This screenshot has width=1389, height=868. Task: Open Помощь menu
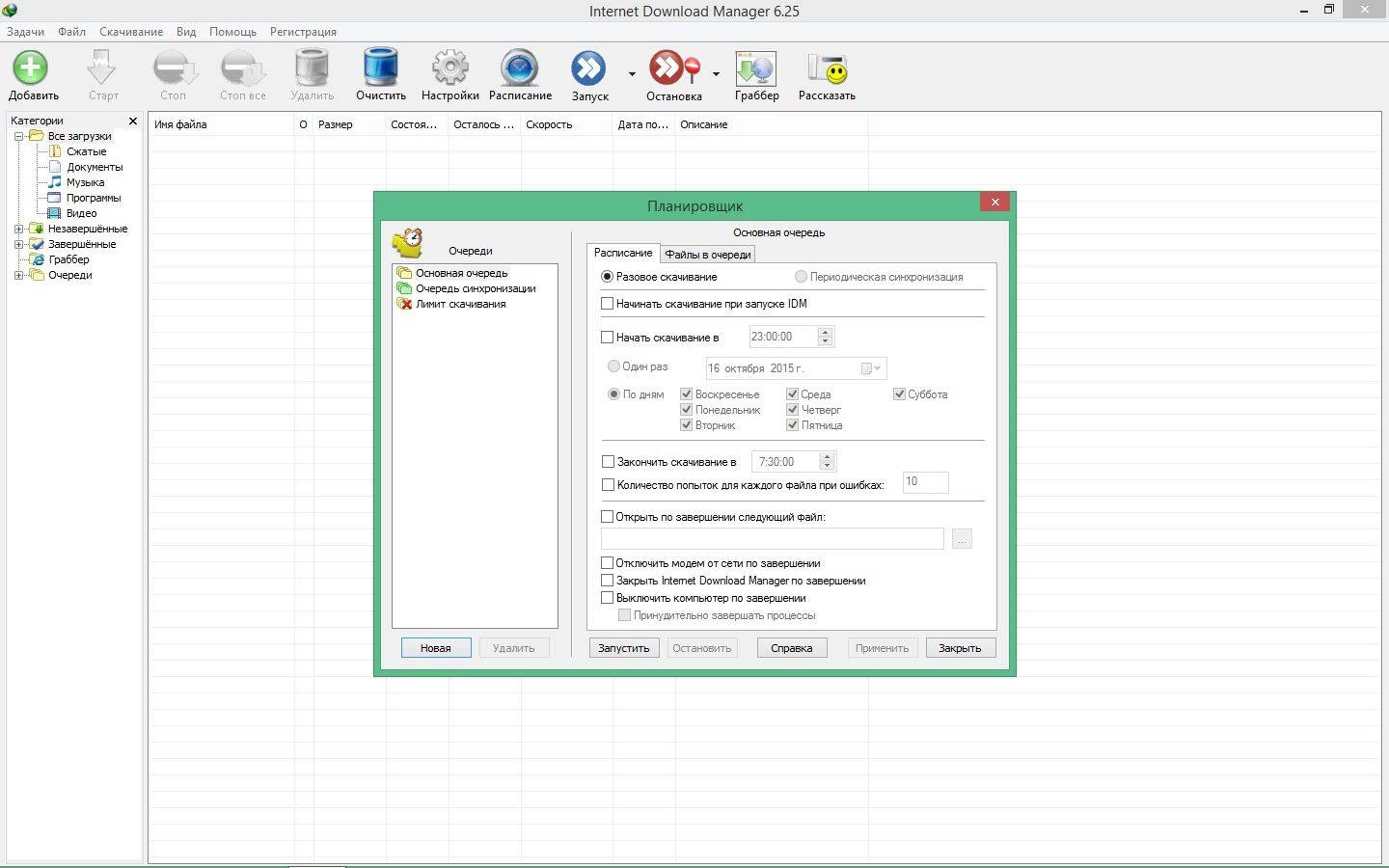[x=232, y=32]
